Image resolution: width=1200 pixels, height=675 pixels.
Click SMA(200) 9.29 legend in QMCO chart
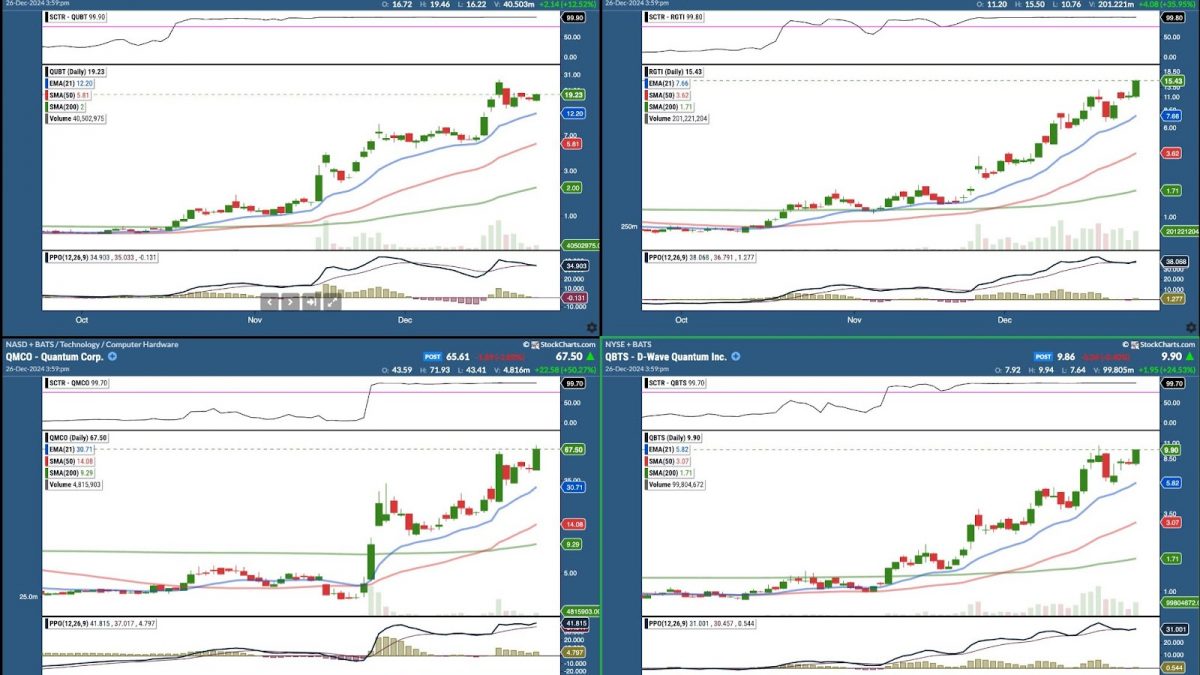tap(72, 473)
